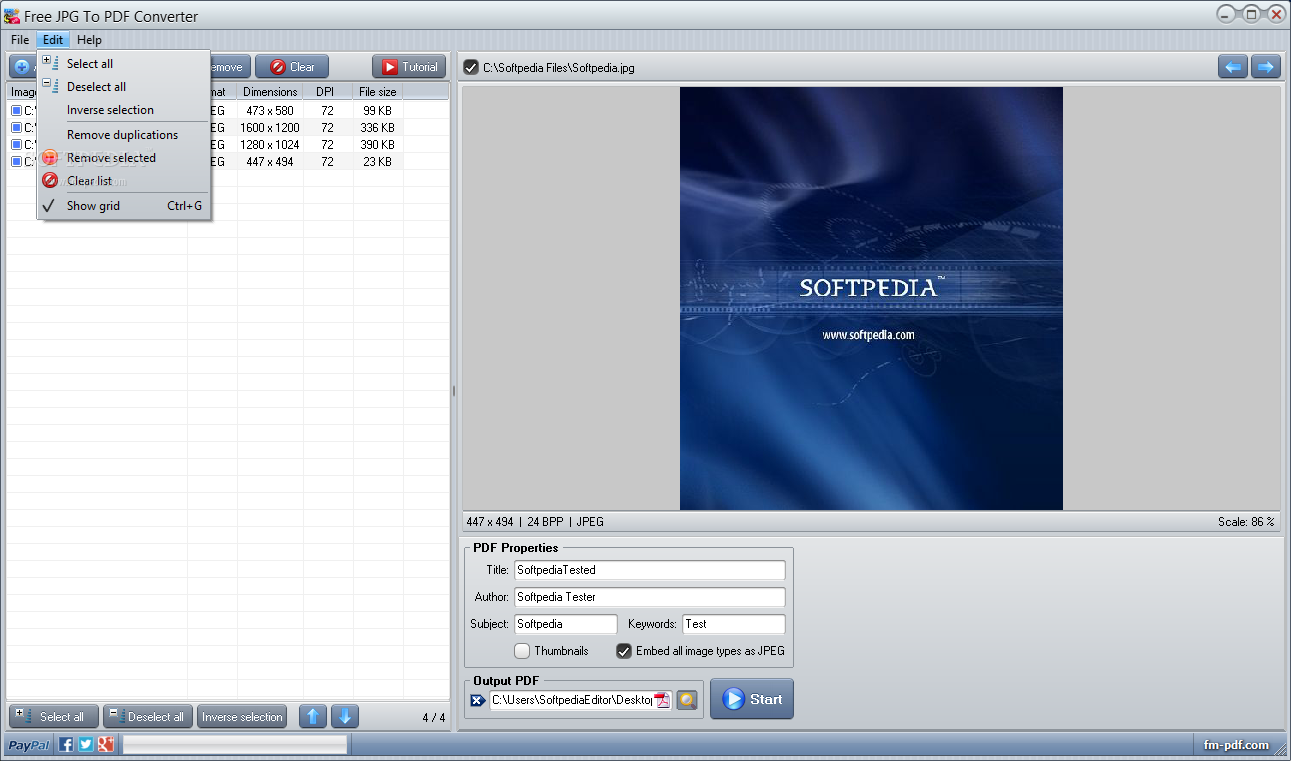1291x761 pixels.
Task: Click the bottom Inverse selection button
Action: point(242,717)
